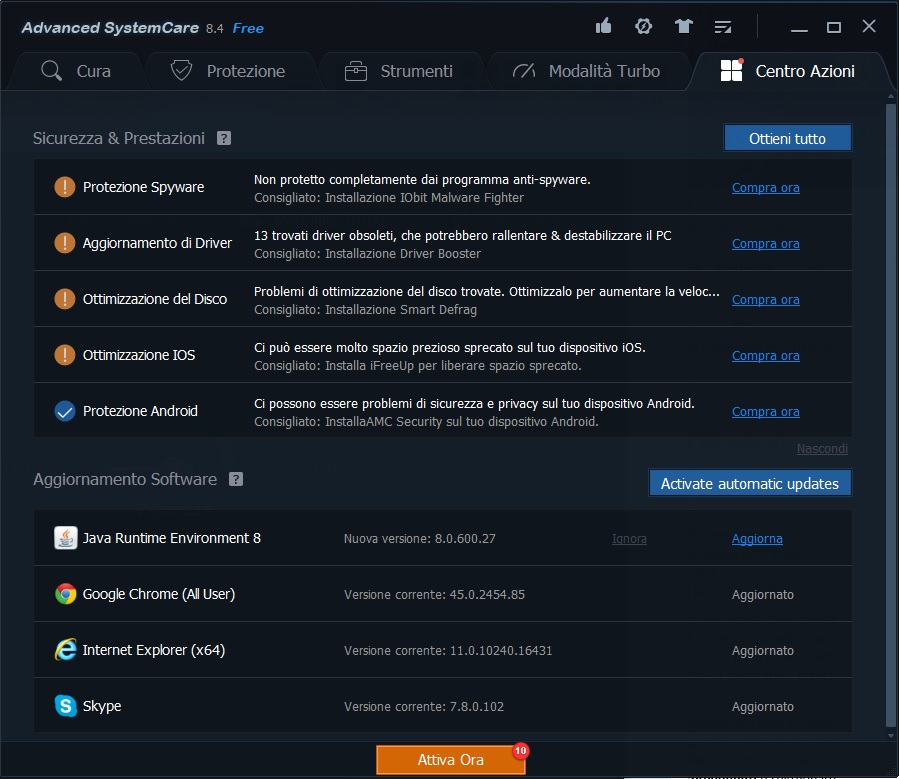Click the vertical scrollbar thumb
Screen dimensions: 899x779
pyautogui.click(x=890, y=415)
